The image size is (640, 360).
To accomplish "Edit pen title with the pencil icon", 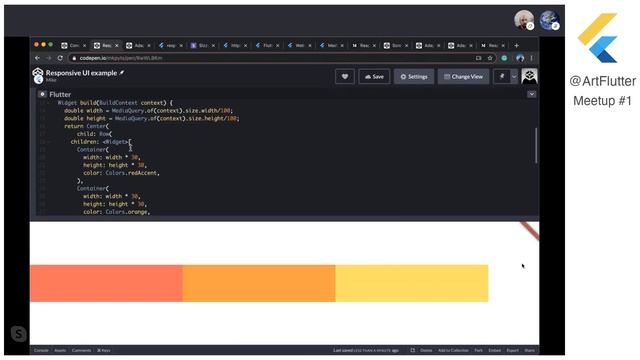I will (x=122, y=73).
